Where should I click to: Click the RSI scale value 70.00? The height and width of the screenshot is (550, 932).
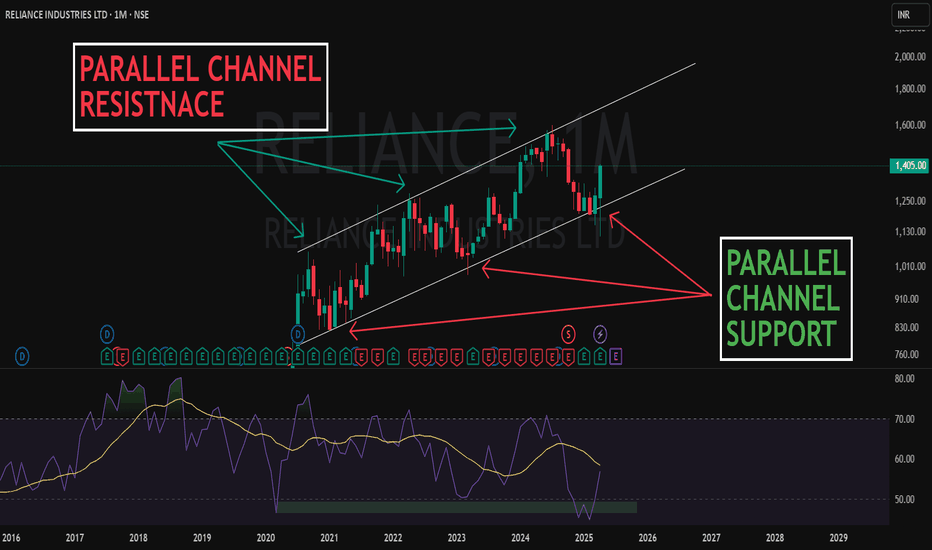[905, 419]
